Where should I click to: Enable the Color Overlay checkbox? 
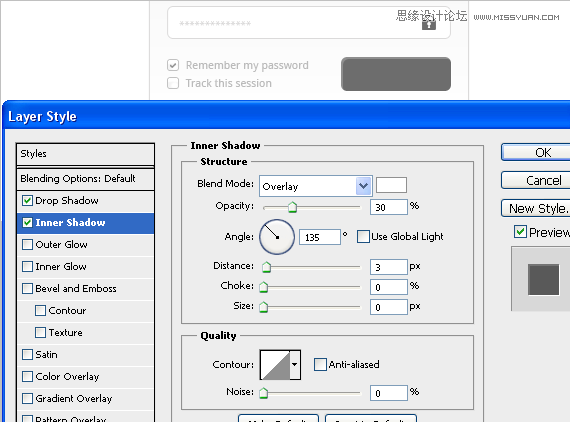27,377
